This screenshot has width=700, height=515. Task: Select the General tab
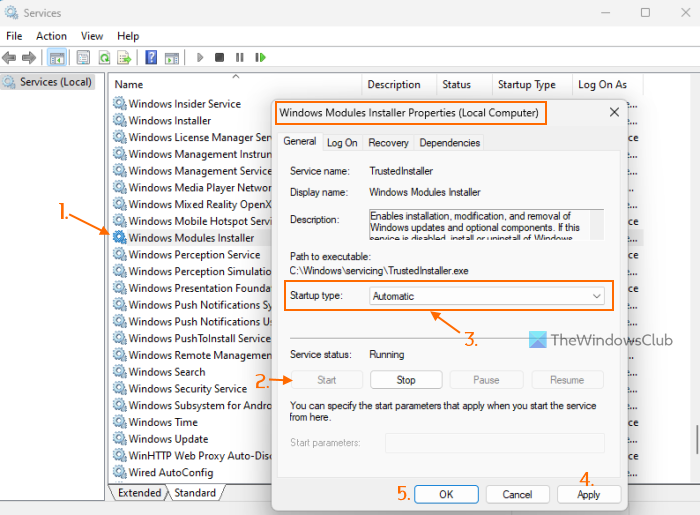point(300,141)
